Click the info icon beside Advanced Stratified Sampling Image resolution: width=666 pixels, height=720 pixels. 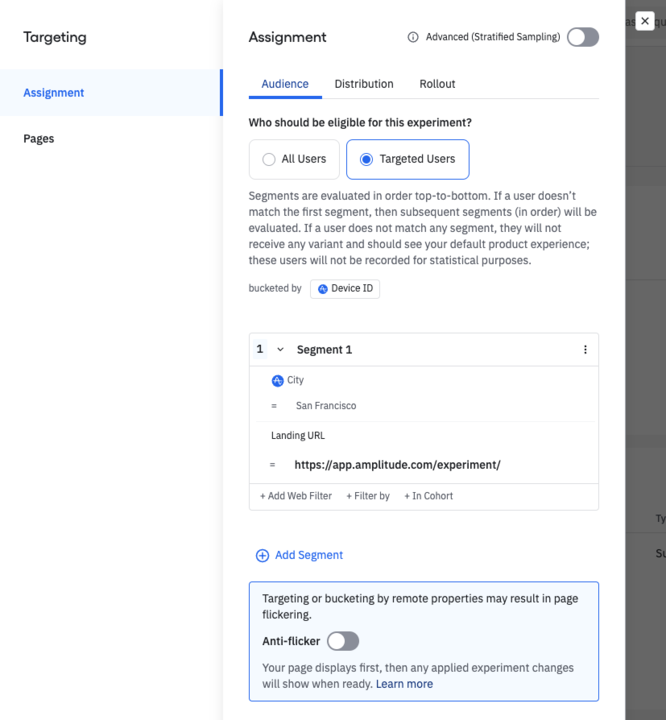413,37
